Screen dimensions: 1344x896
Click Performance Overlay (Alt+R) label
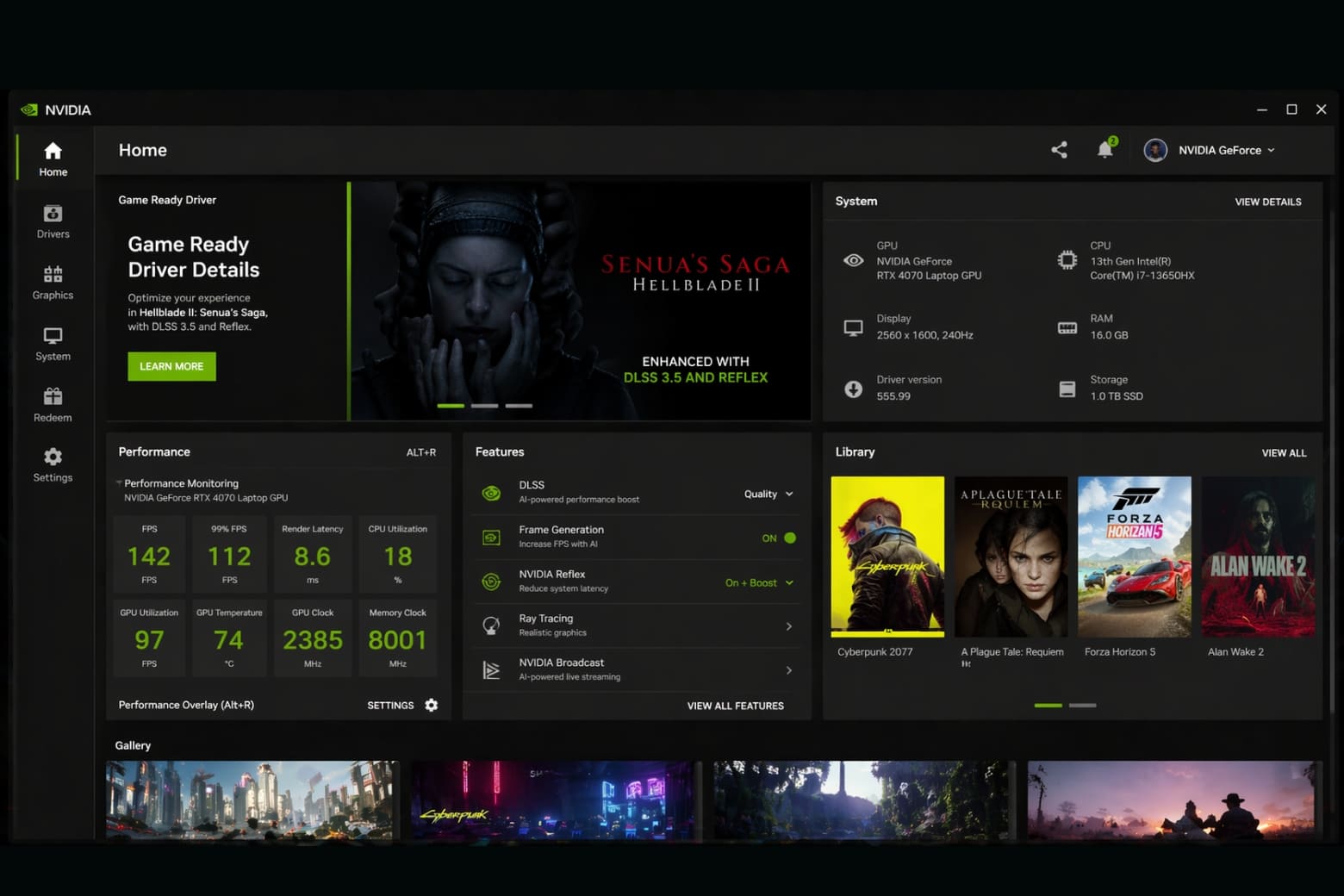pyautogui.click(x=186, y=705)
